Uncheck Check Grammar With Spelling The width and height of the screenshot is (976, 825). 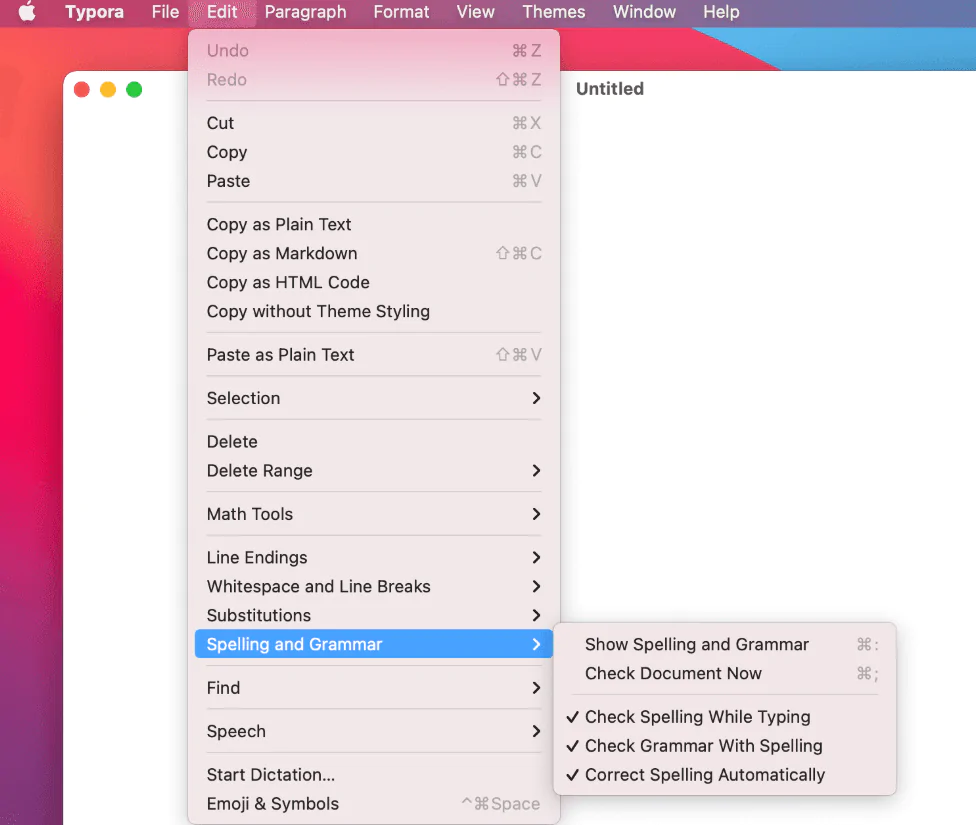click(703, 746)
